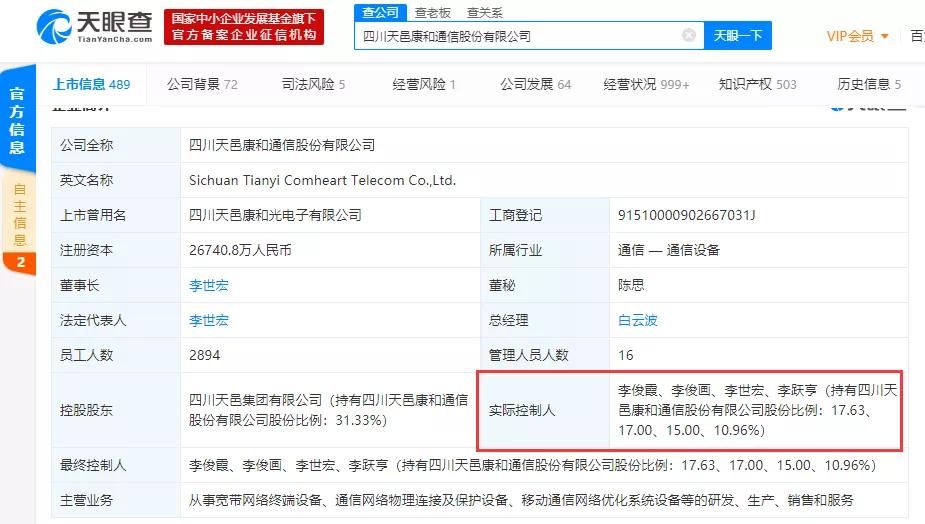Open the 知识产权 503 tab
Viewport: 925px width, 524px height.
[757, 84]
